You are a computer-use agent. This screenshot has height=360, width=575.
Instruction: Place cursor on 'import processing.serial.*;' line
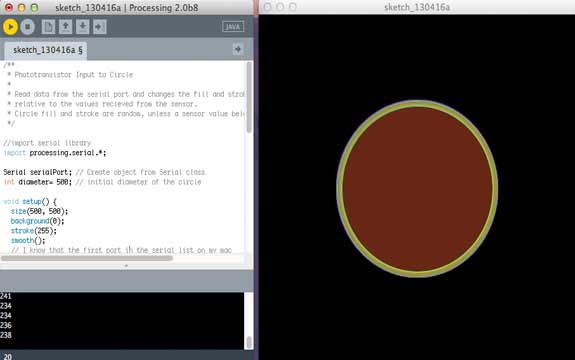[x=55, y=153]
